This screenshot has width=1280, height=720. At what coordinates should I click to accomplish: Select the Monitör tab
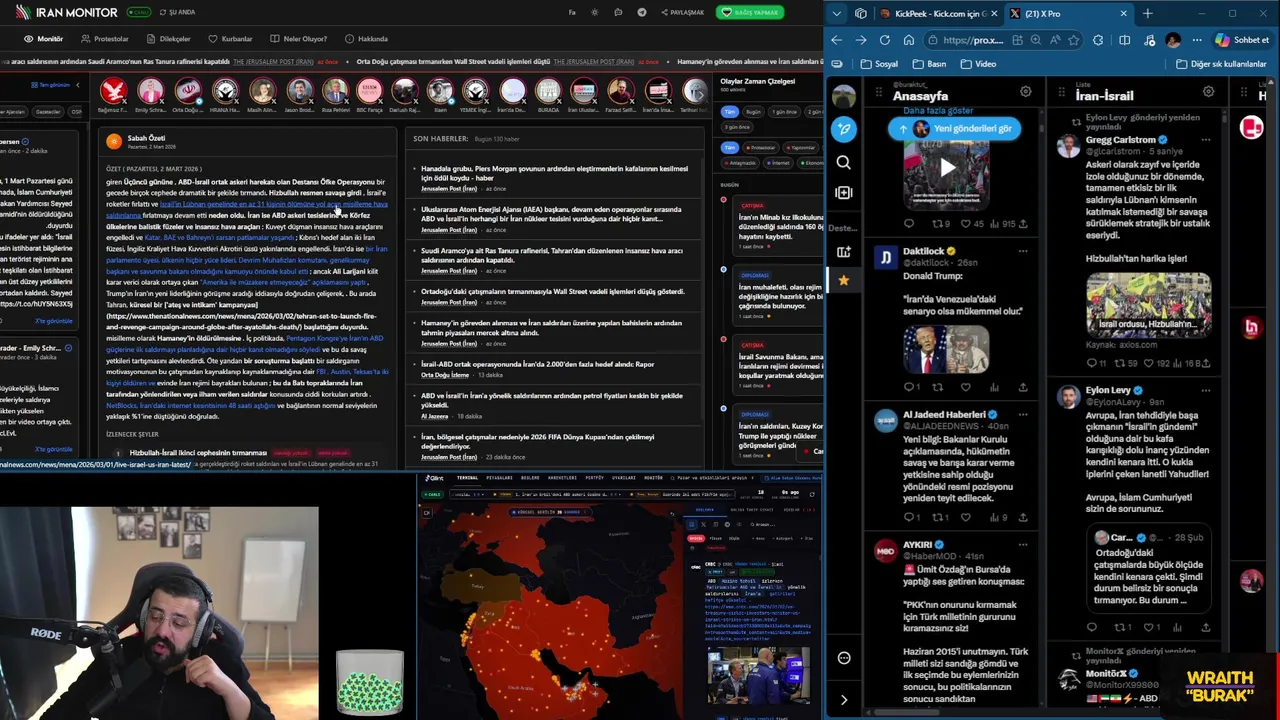[x=44, y=39]
